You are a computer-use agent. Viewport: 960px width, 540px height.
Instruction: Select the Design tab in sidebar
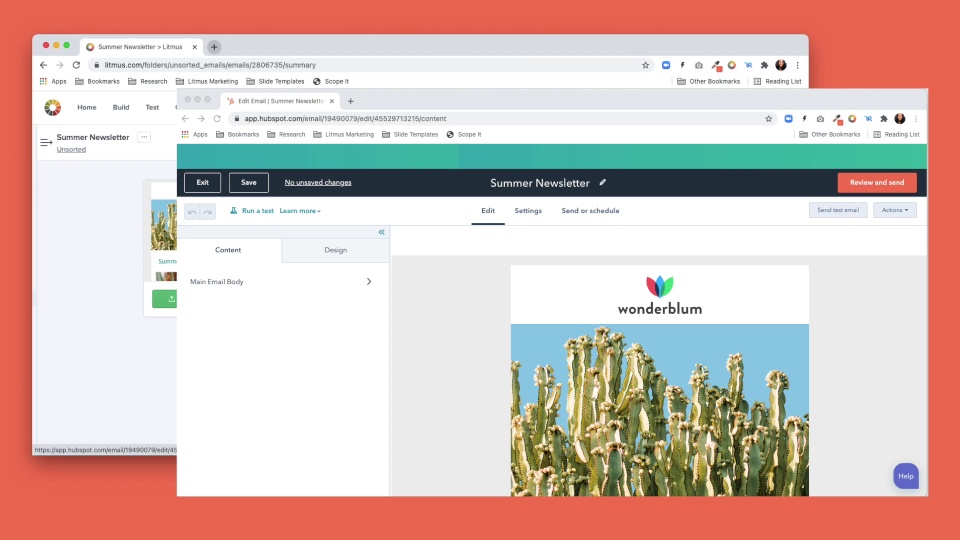pyautogui.click(x=336, y=250)
